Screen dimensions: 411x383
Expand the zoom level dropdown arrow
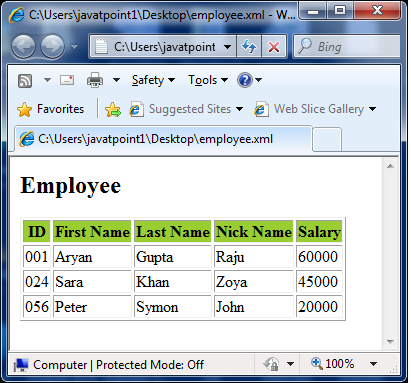tap(373, 364)
